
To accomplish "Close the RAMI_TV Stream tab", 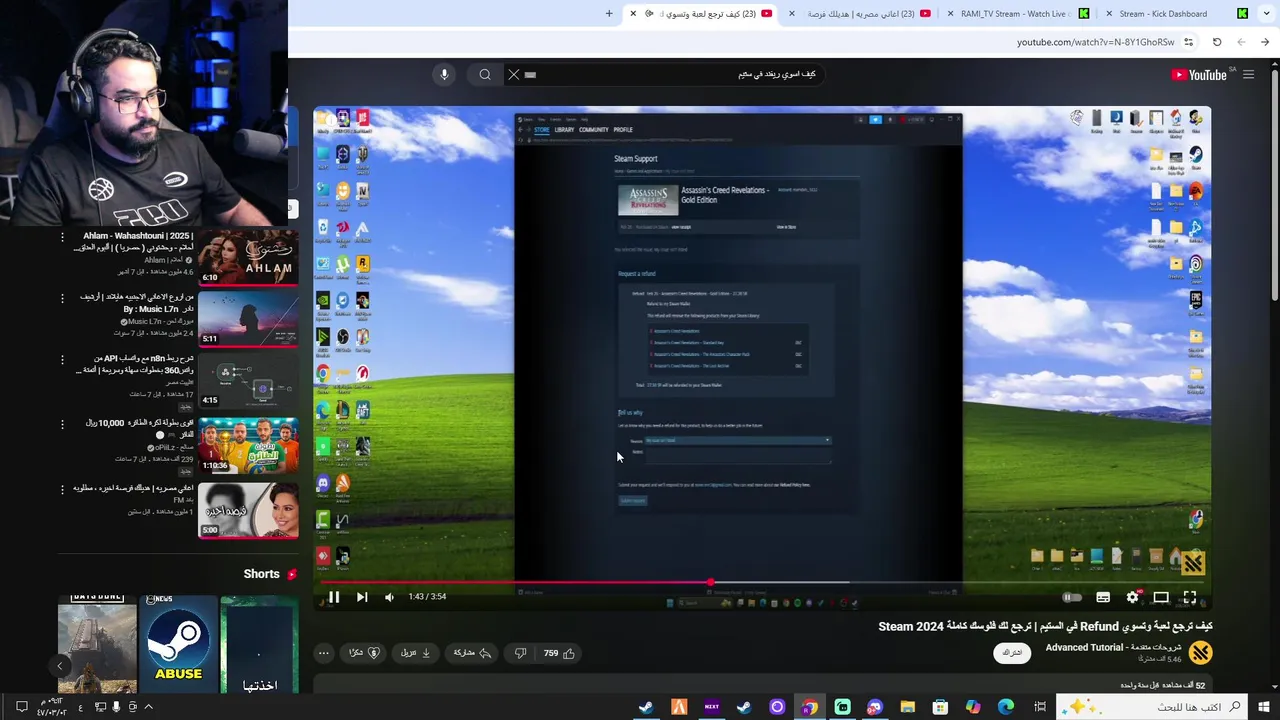I will click(x=951, y=14).
